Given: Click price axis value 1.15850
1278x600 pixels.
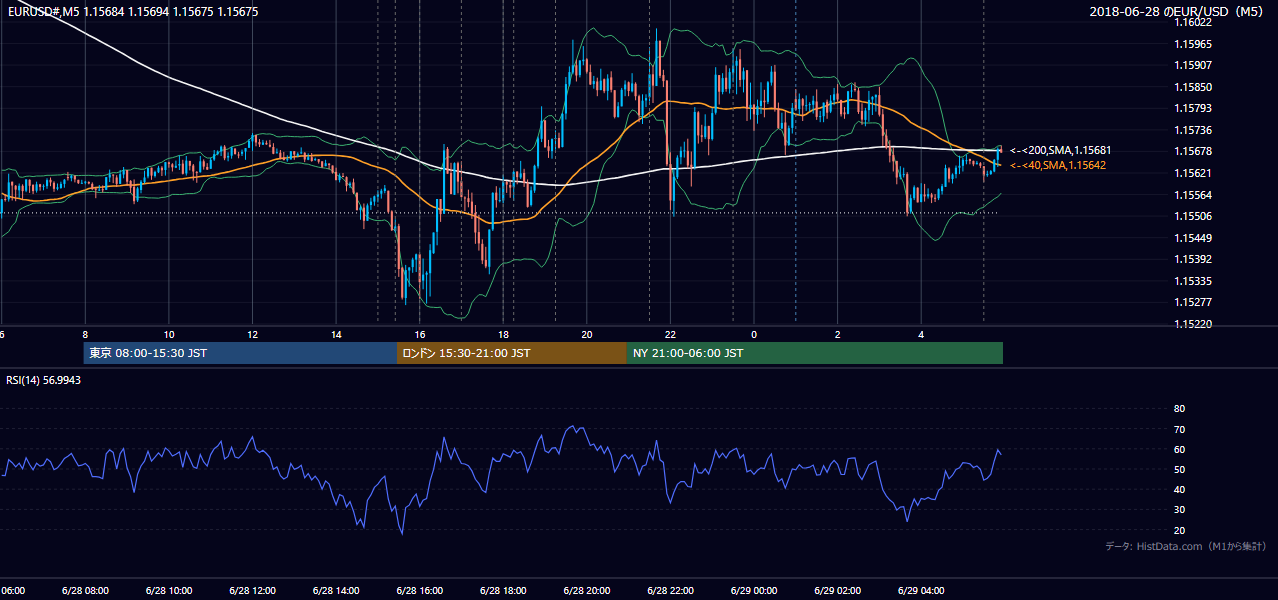Looking at the screenshot, I should click(1194, 87).
